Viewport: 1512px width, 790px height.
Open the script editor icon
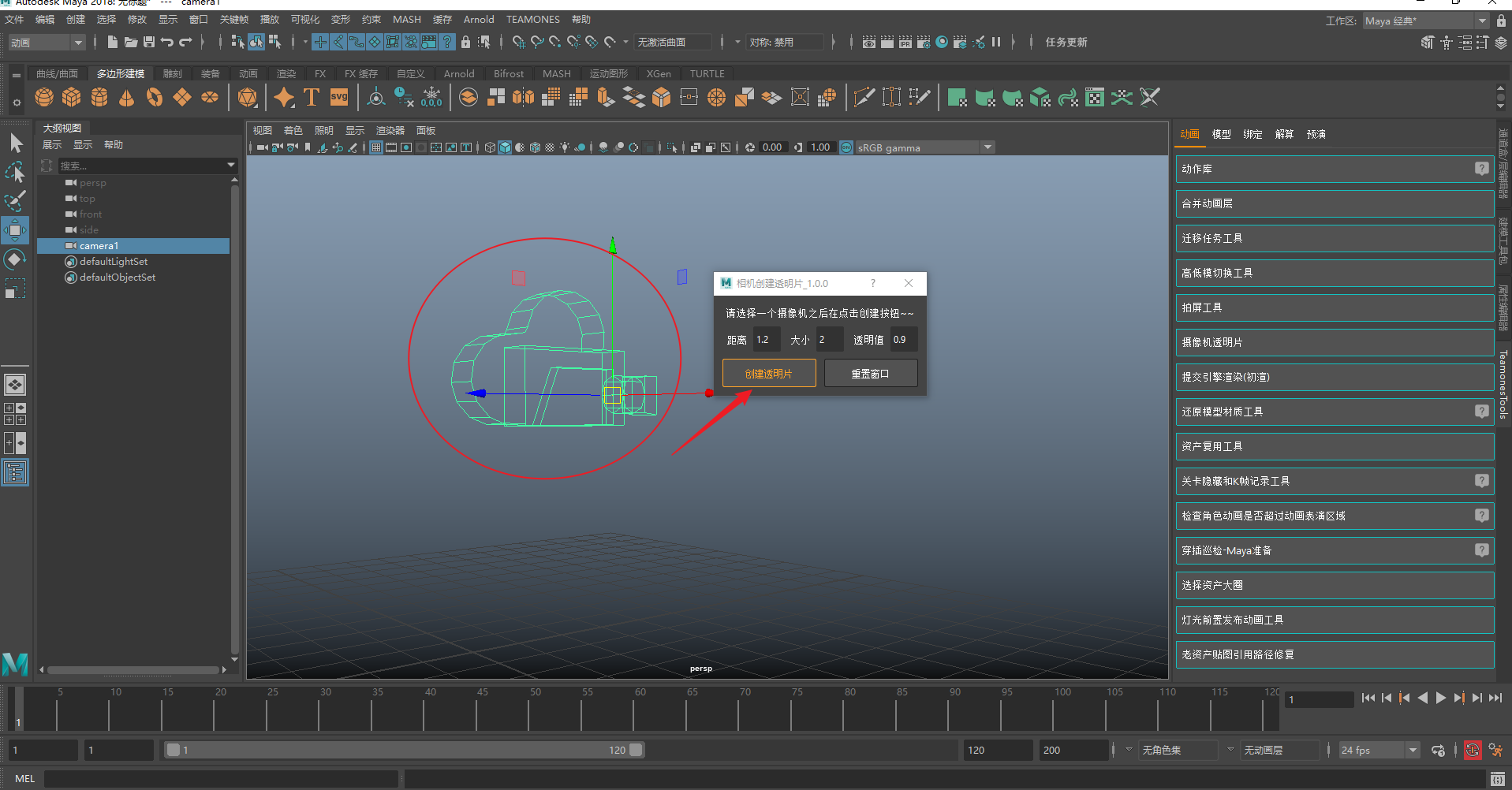point(1497,779)
